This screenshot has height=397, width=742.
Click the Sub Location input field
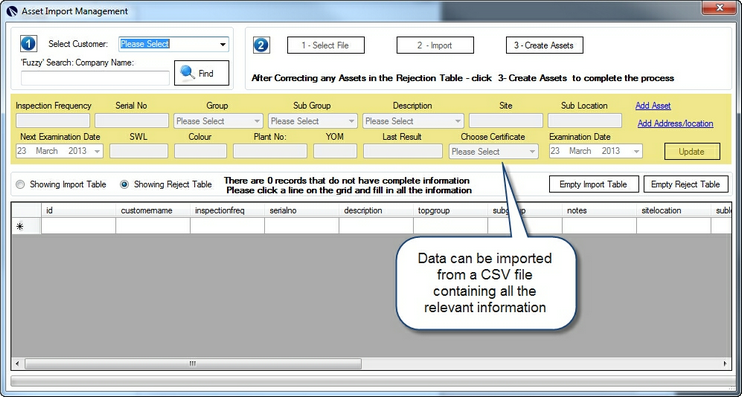[584, 121]
